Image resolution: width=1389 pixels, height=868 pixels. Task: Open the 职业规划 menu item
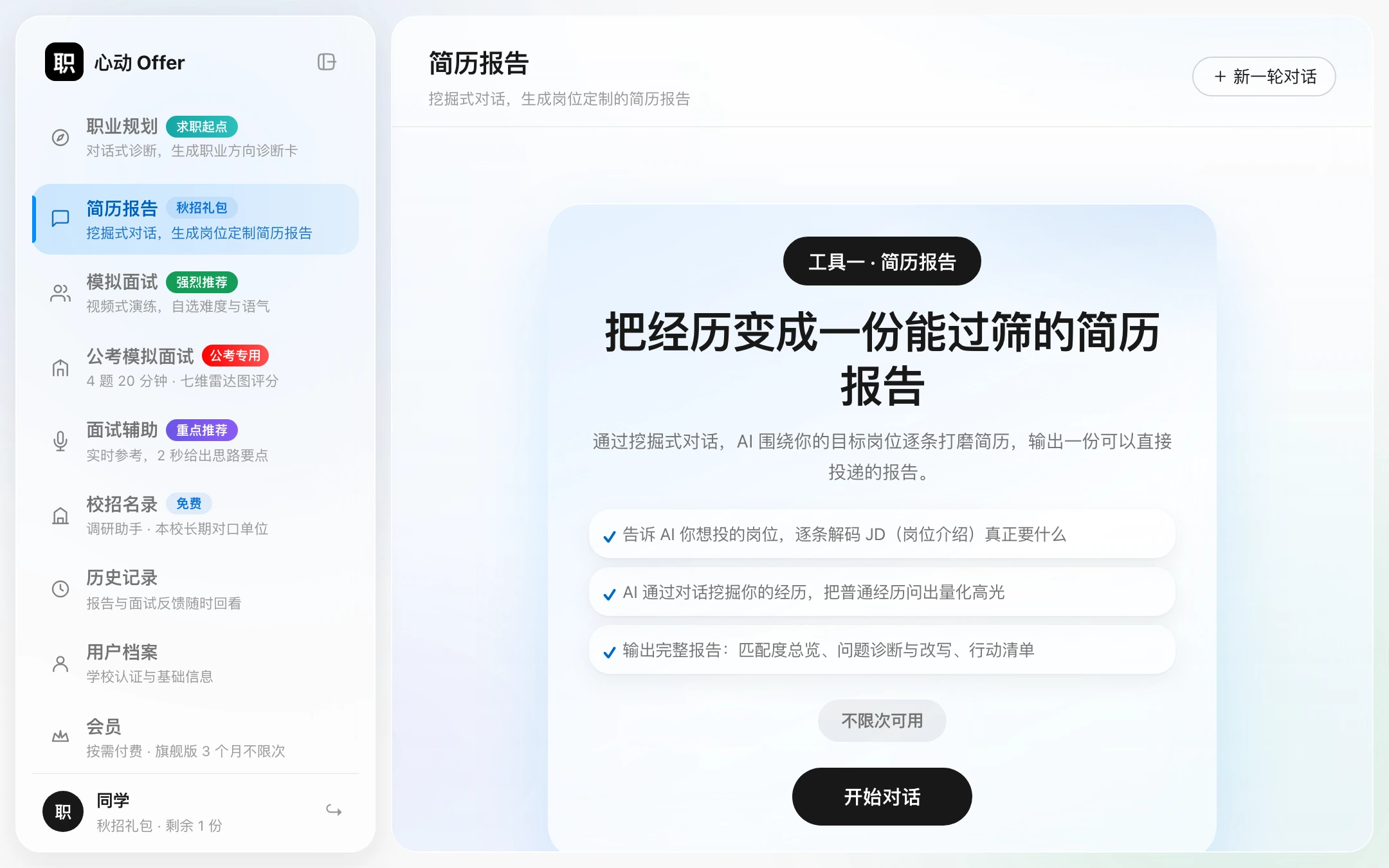point(195,138)
